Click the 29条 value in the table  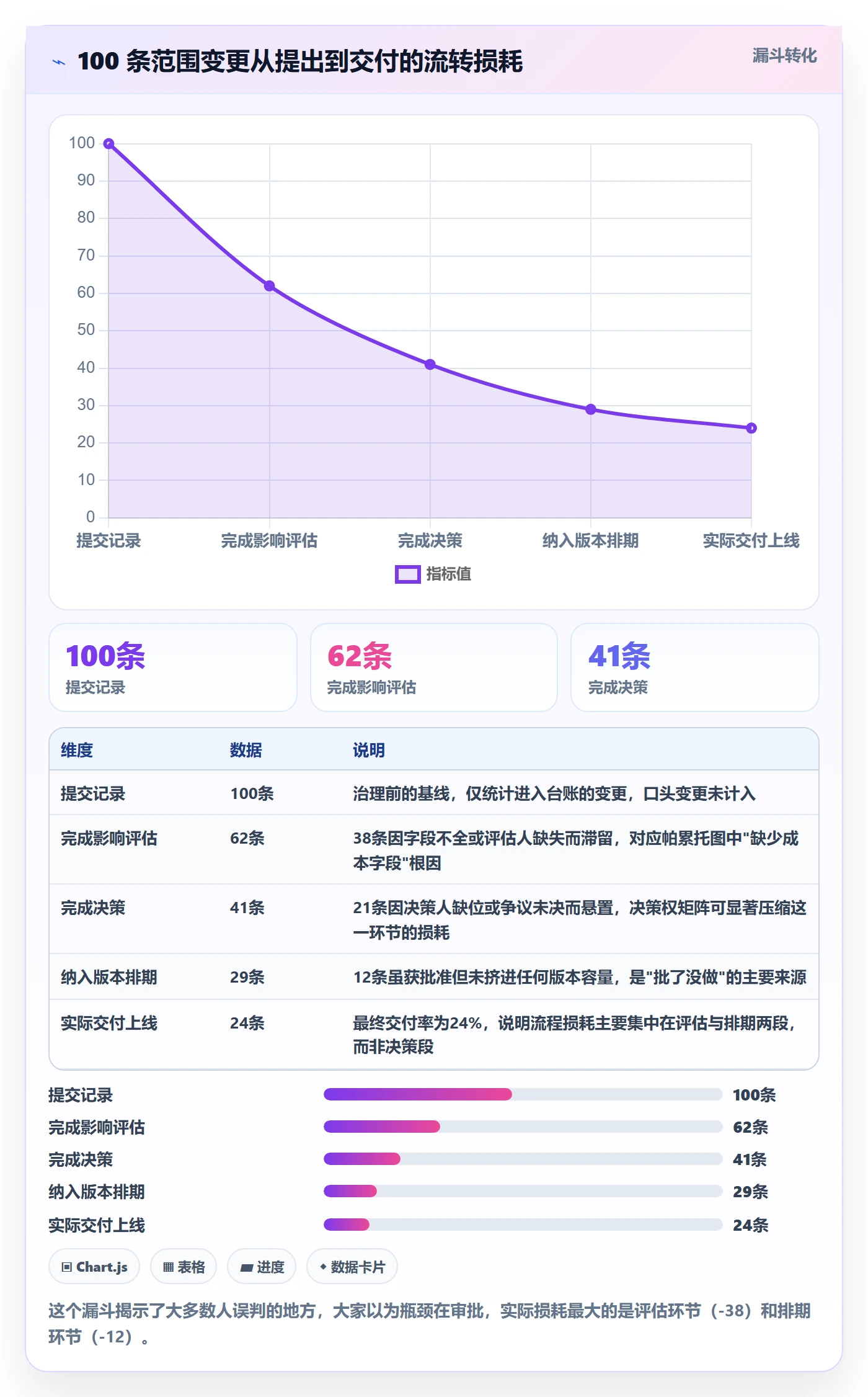point(247,977)
